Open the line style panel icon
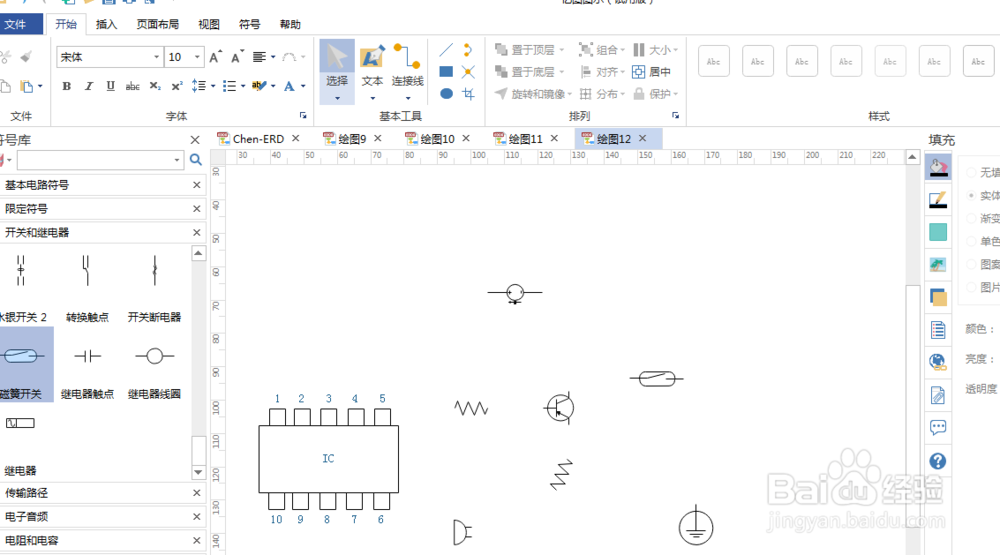The width and height of the screenshot is (1000, 555). coord(938,200)
